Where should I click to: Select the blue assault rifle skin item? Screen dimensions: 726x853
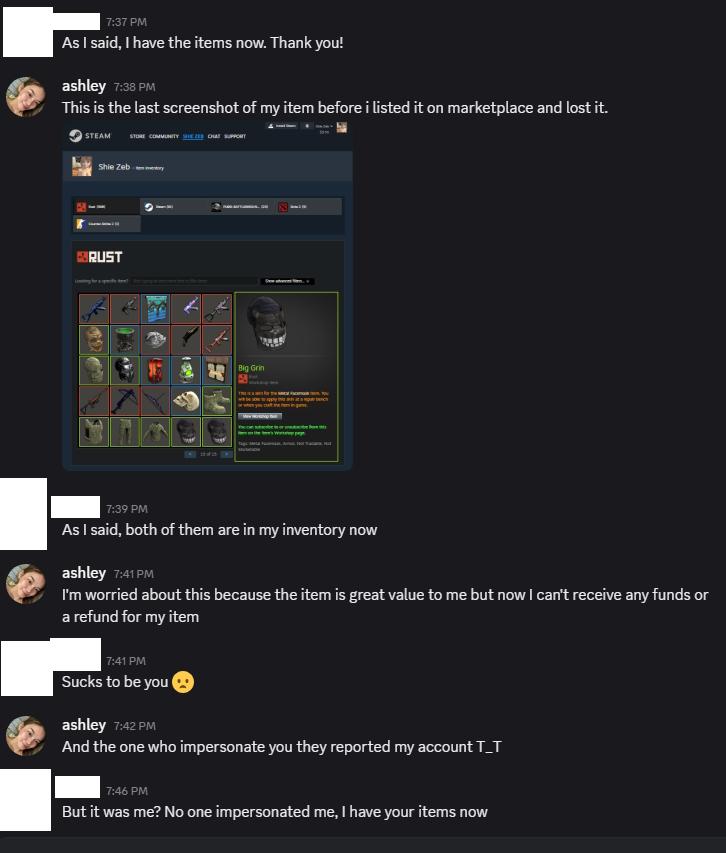click(94, 308)
